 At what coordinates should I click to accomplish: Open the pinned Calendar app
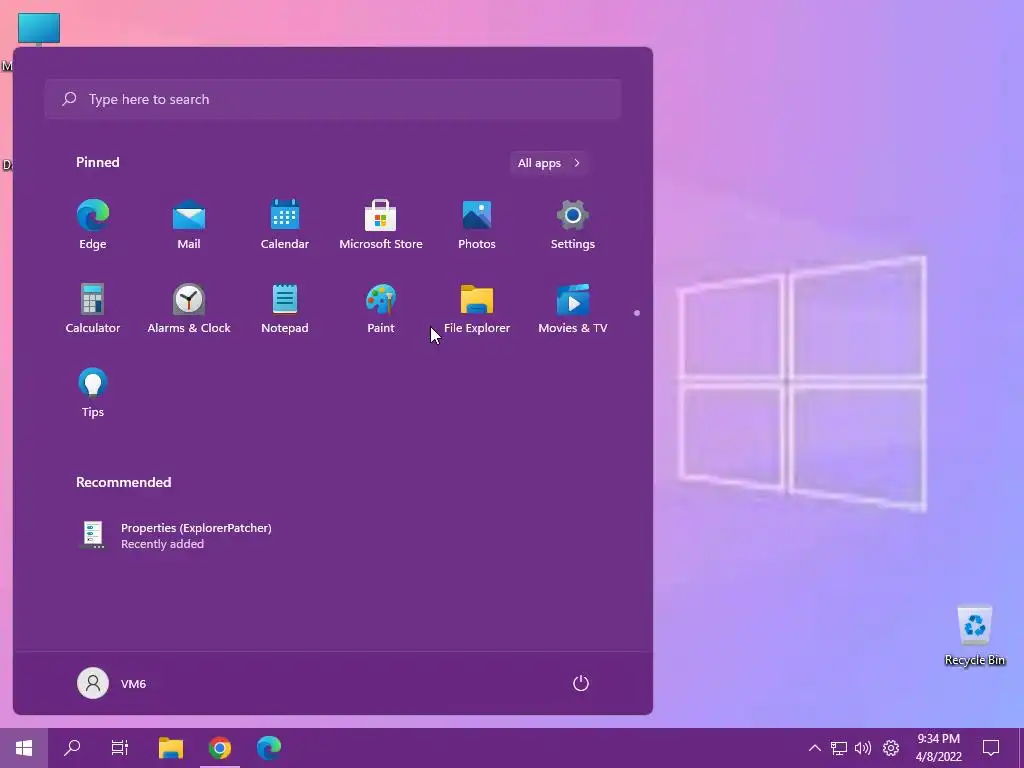pyautogui.click(x=285, y=225)
